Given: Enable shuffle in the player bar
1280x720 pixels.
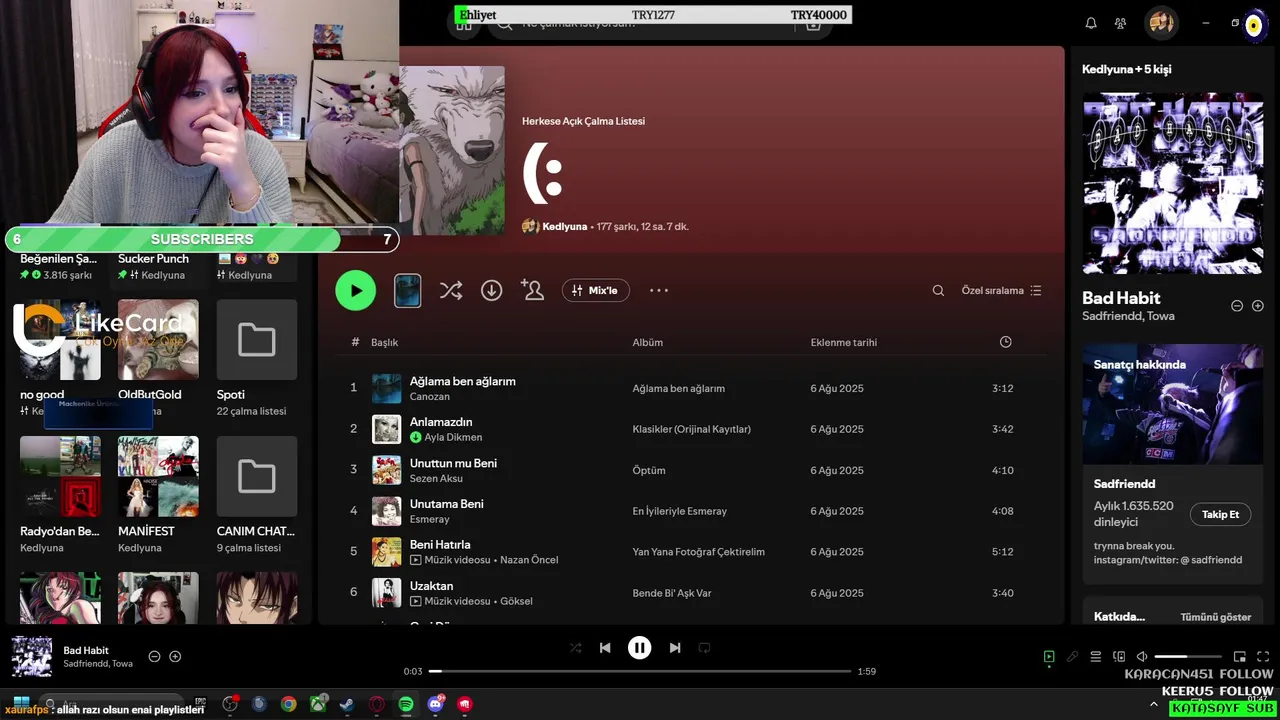Looking at the screenshot, I should 575,648.
